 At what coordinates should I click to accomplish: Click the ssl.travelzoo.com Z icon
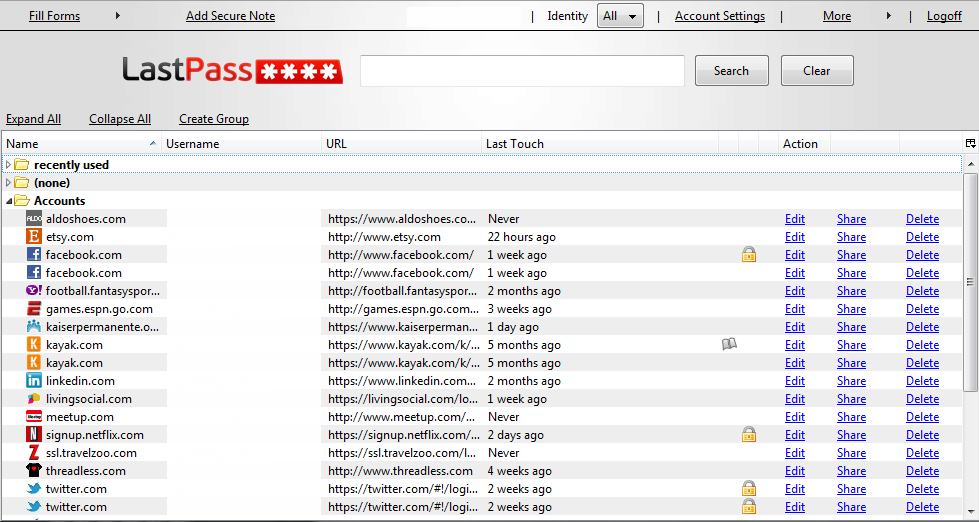(34, 453)
